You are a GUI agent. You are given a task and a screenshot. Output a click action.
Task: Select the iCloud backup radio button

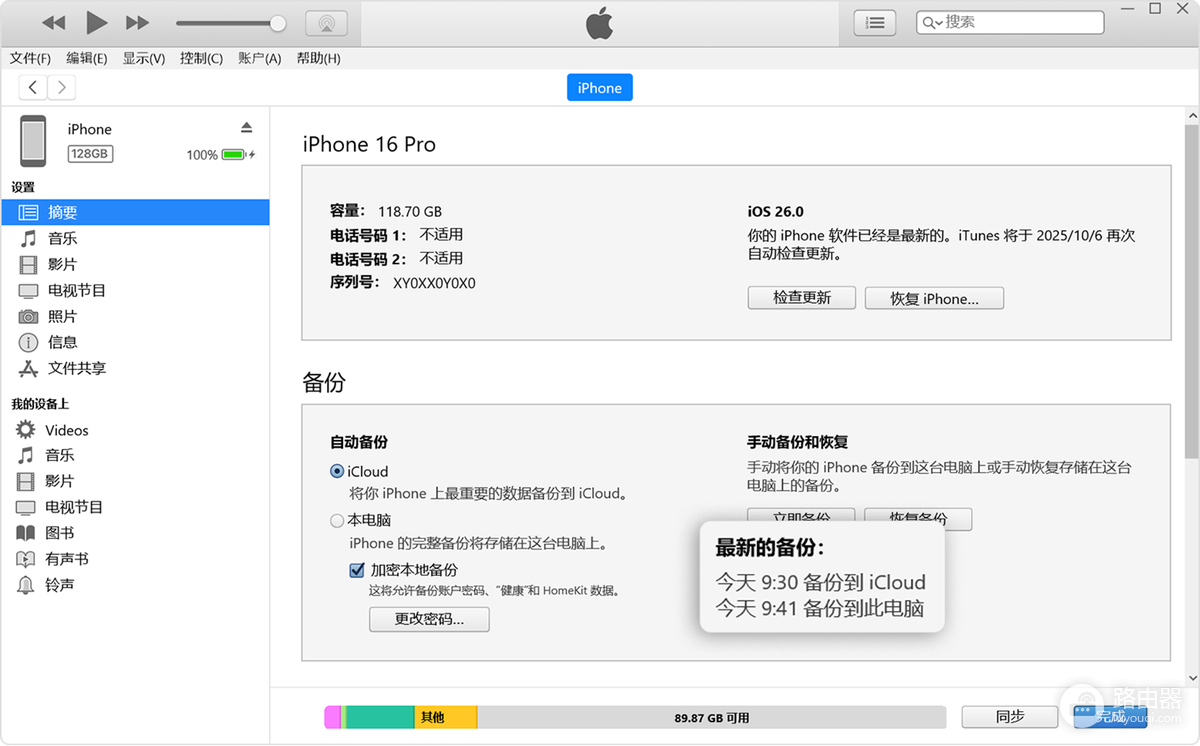click(337, 471)
